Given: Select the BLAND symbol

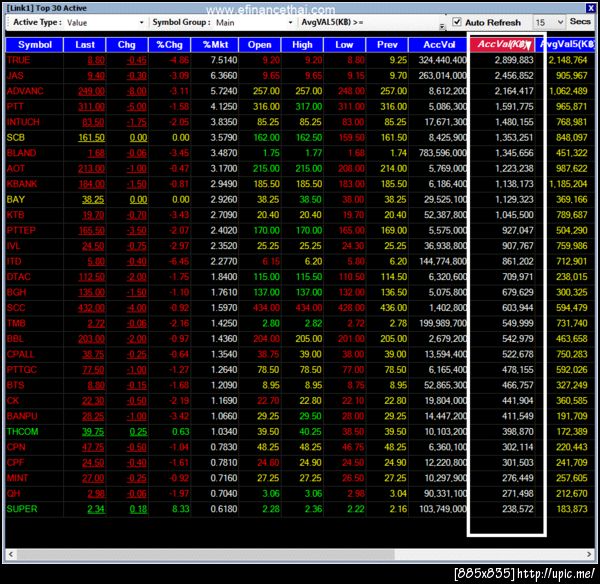Looking at the screenshot, I should tap(21, 153).
